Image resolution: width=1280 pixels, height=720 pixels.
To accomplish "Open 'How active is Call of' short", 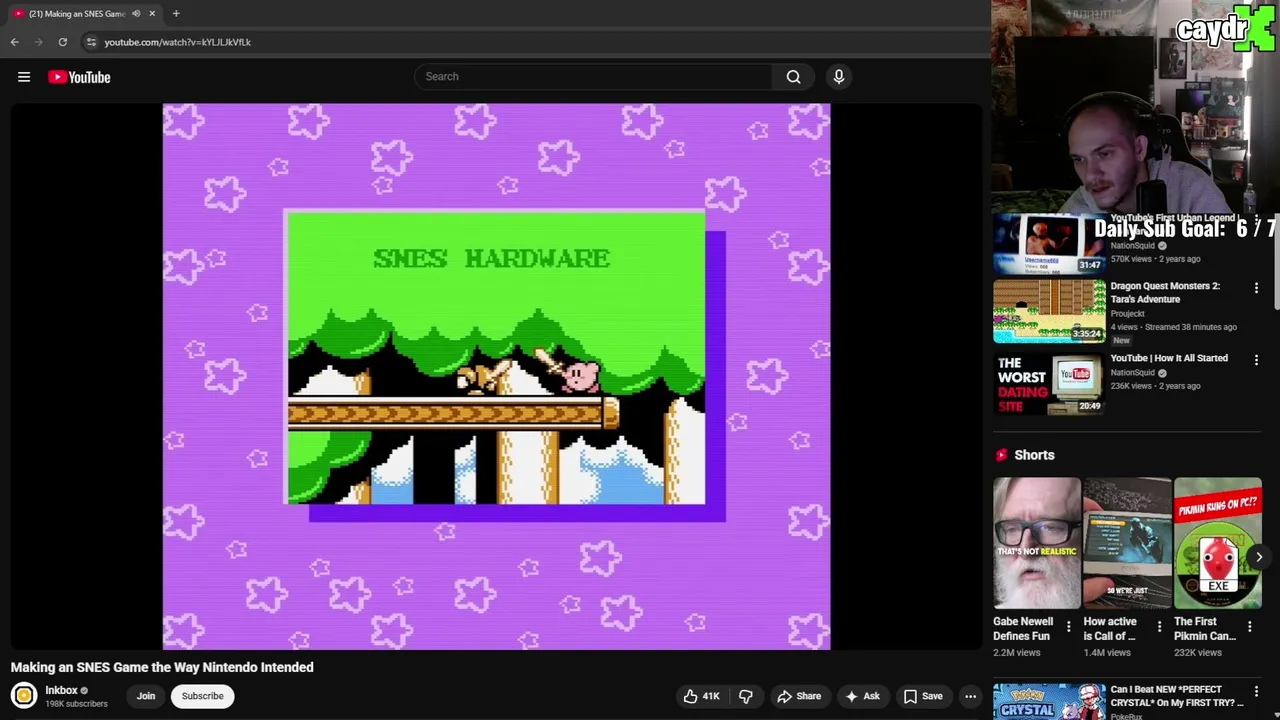I will [1127, 543].
